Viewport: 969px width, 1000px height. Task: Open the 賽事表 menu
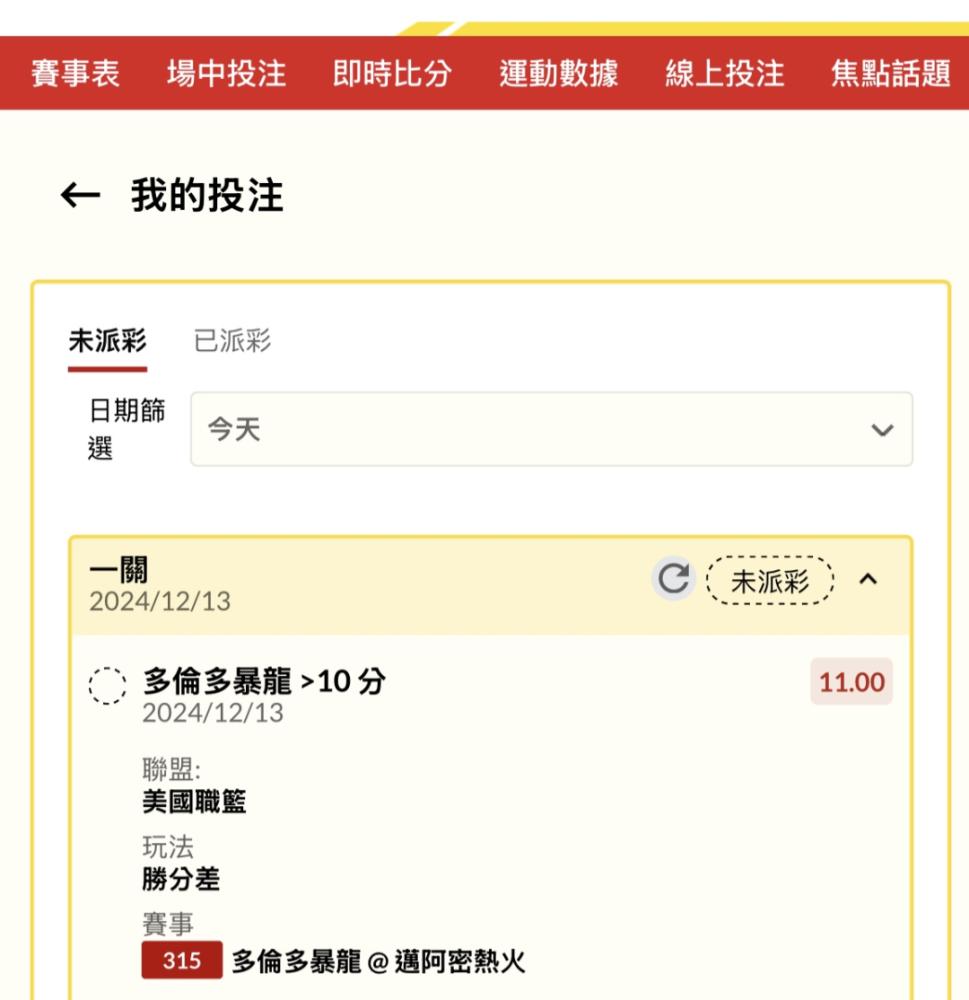point(75,73)
